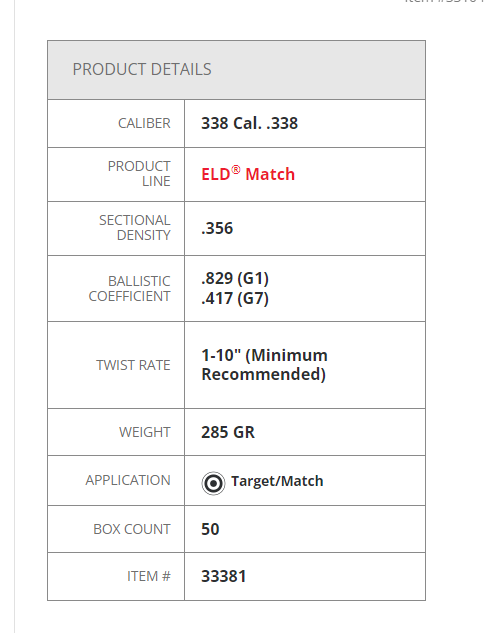Click the .829 (G1) ballistic coefficient
Screen dimensions: 490x633
[235, 278]
